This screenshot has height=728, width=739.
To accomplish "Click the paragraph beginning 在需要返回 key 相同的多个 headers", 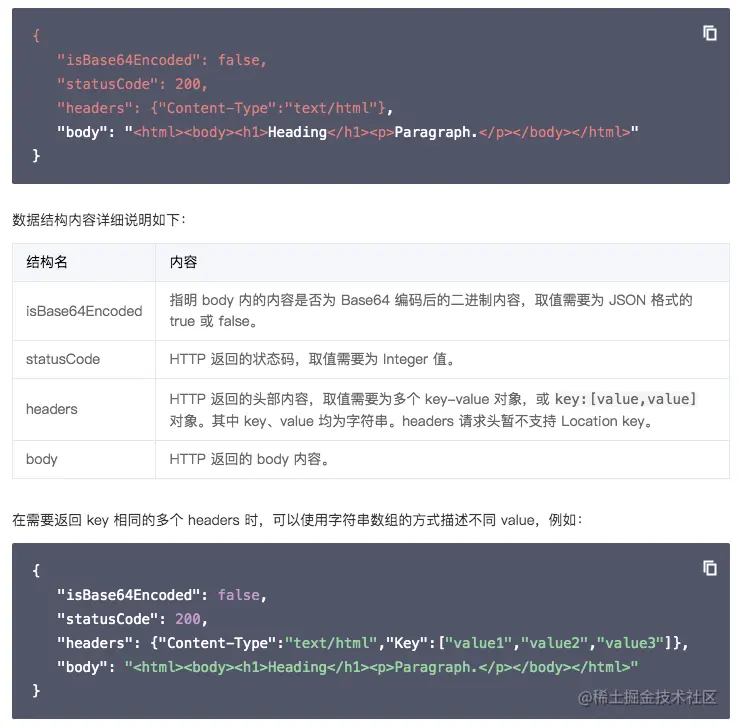I will point(298,520).
